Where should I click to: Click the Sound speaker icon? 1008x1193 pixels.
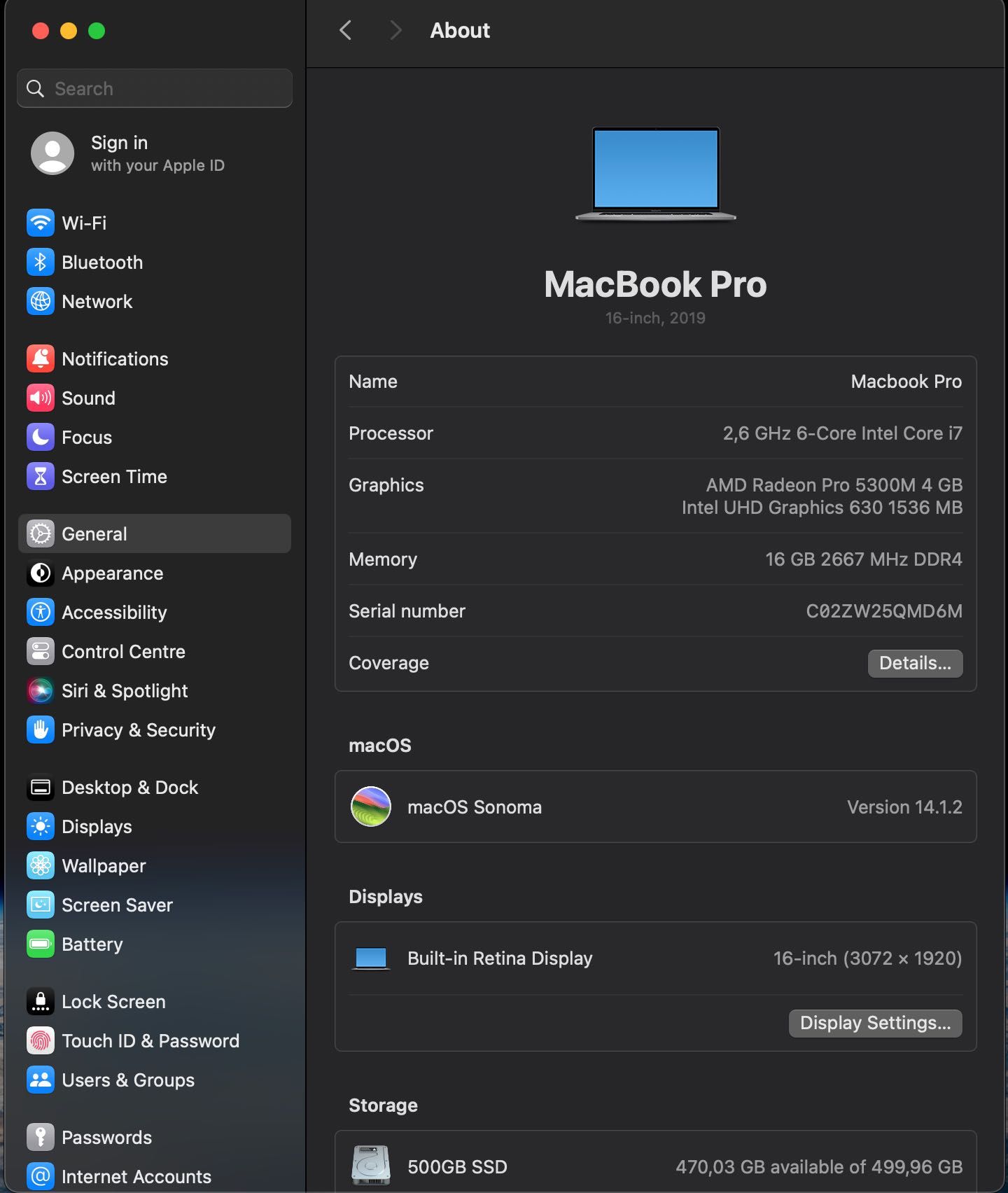click(x=41, y=398)
